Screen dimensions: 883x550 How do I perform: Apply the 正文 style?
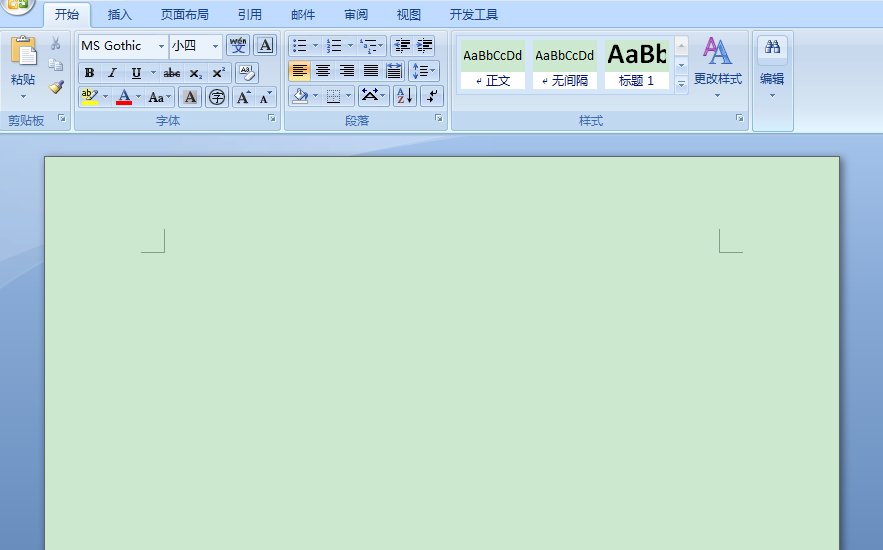click(493, 64)
